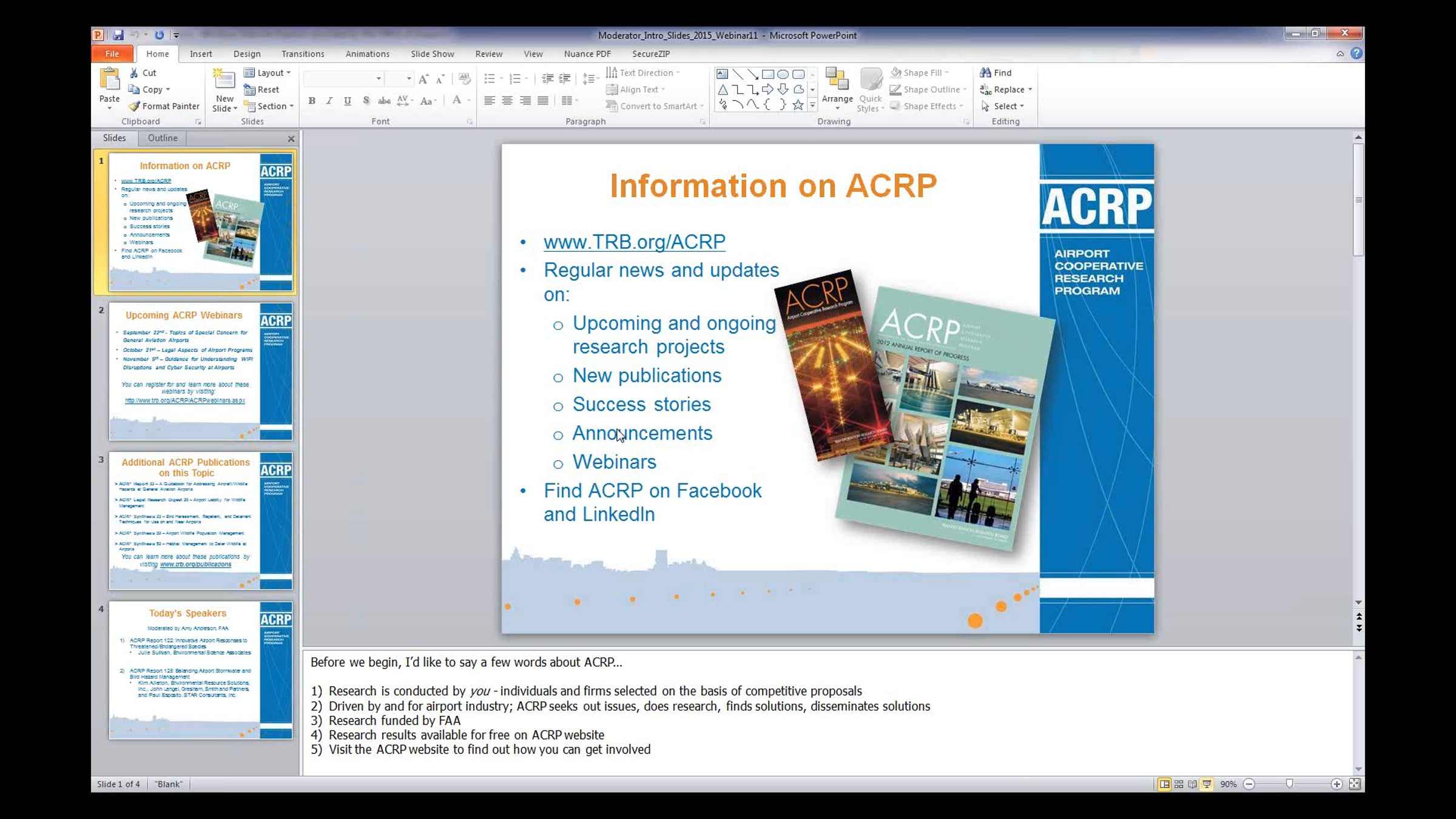The height and width of the screenshot is (819, 1456).
Task: Open Customize Quick Access Toolbar dropdown
Action: 176,35
